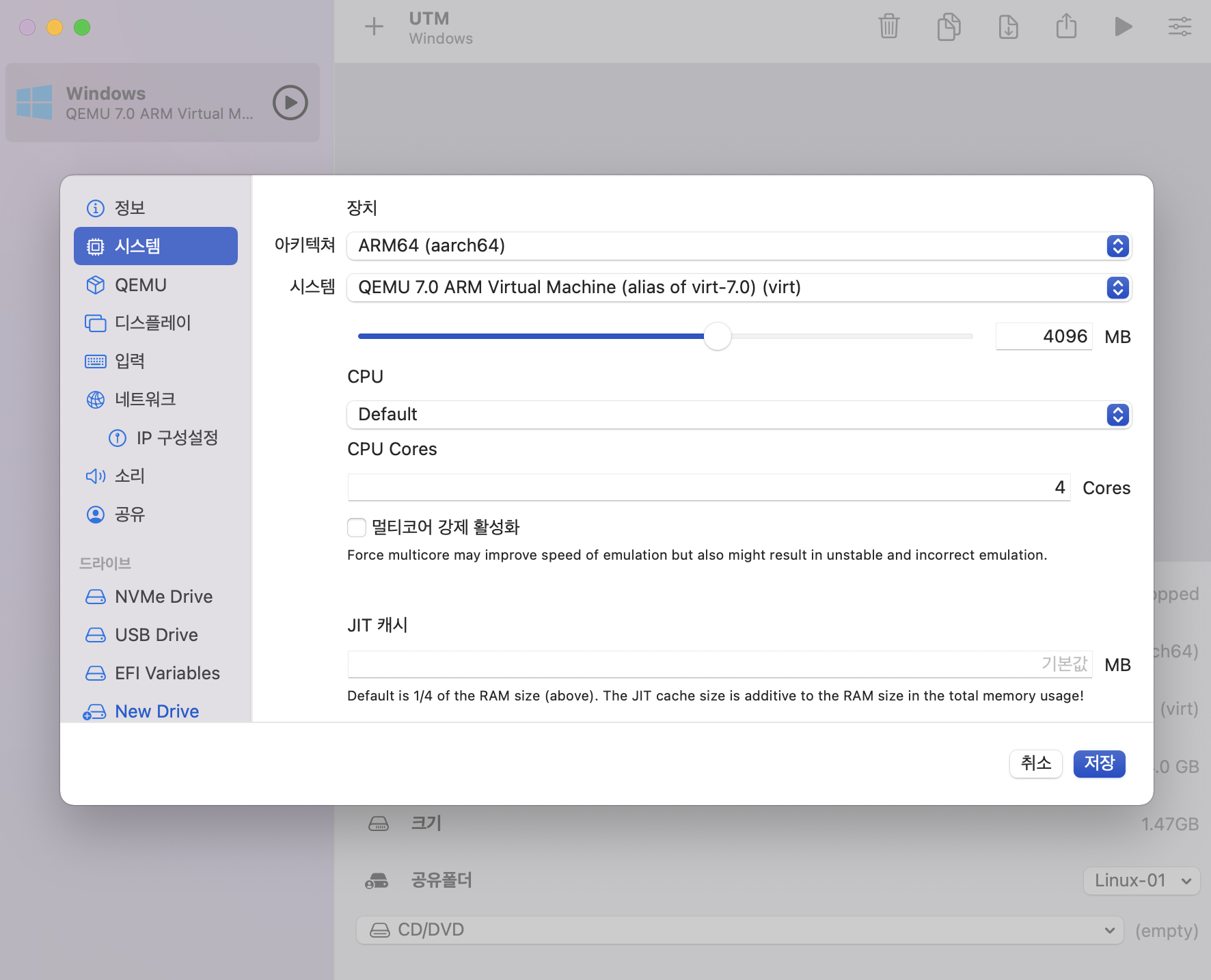Select the Windows VM logo in sidebar
The image size is (1211, 980).
click(34, 103)
